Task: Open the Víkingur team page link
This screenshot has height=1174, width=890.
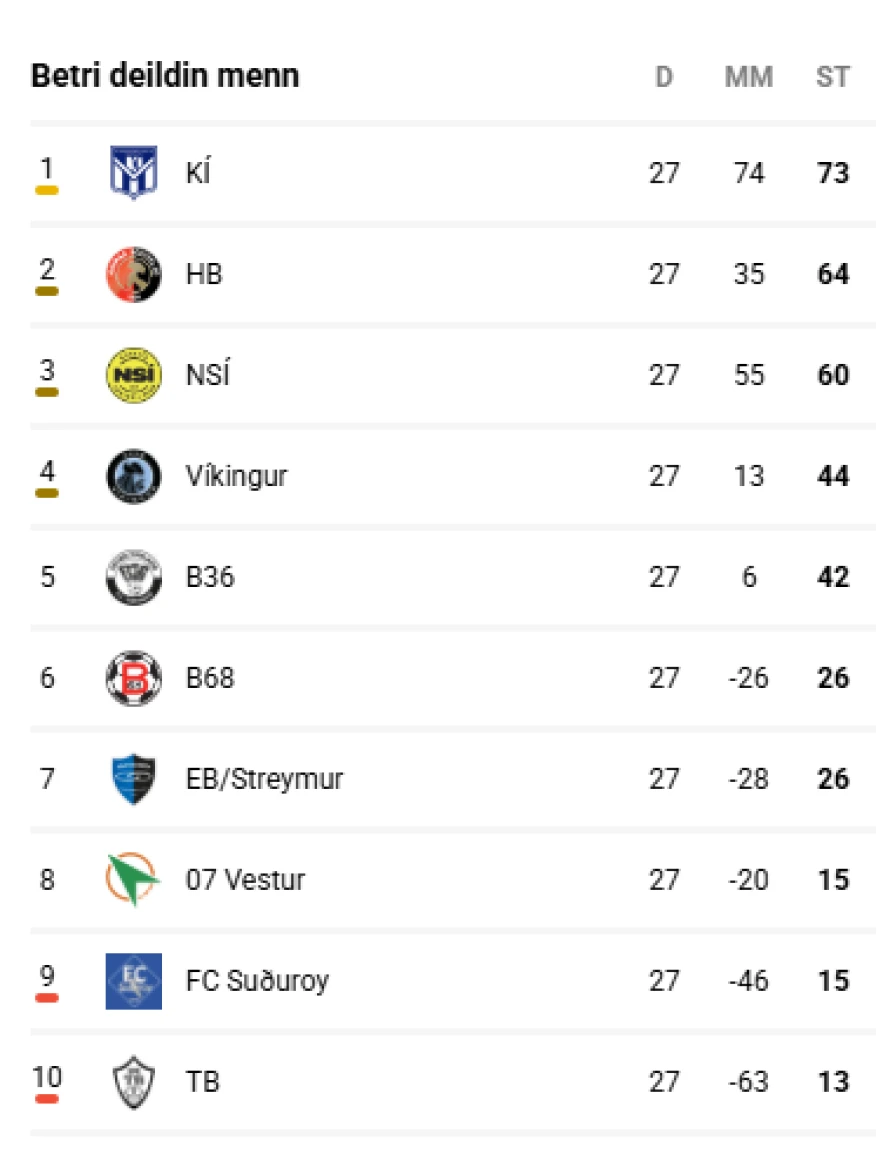Action: 236,476
